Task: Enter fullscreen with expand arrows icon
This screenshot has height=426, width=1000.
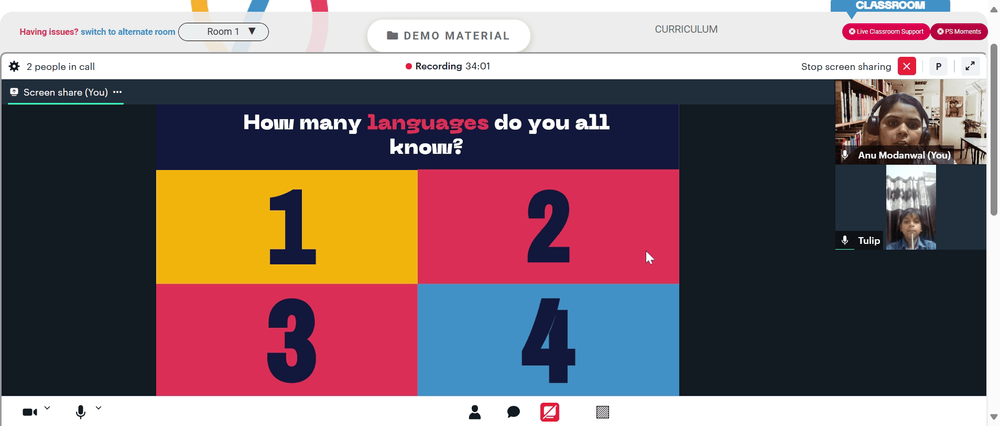Action: coord(970,66)
